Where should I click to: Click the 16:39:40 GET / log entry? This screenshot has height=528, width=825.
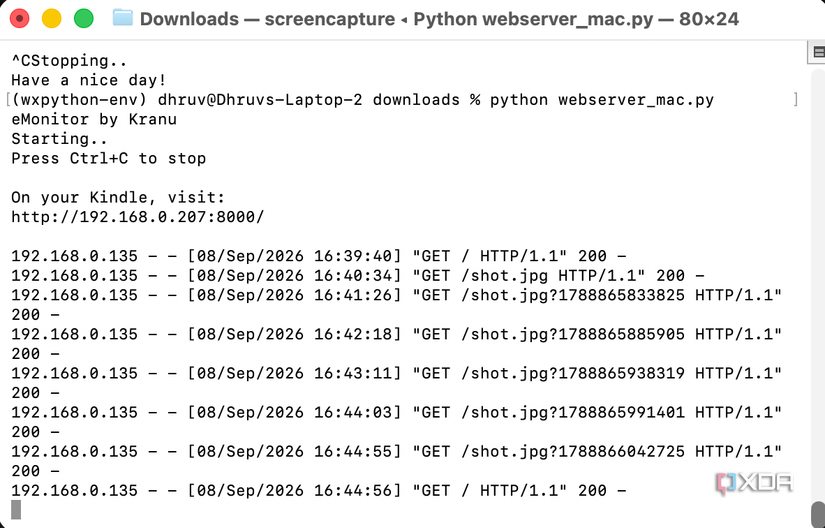pyautogui.click(x=319, y=256)
